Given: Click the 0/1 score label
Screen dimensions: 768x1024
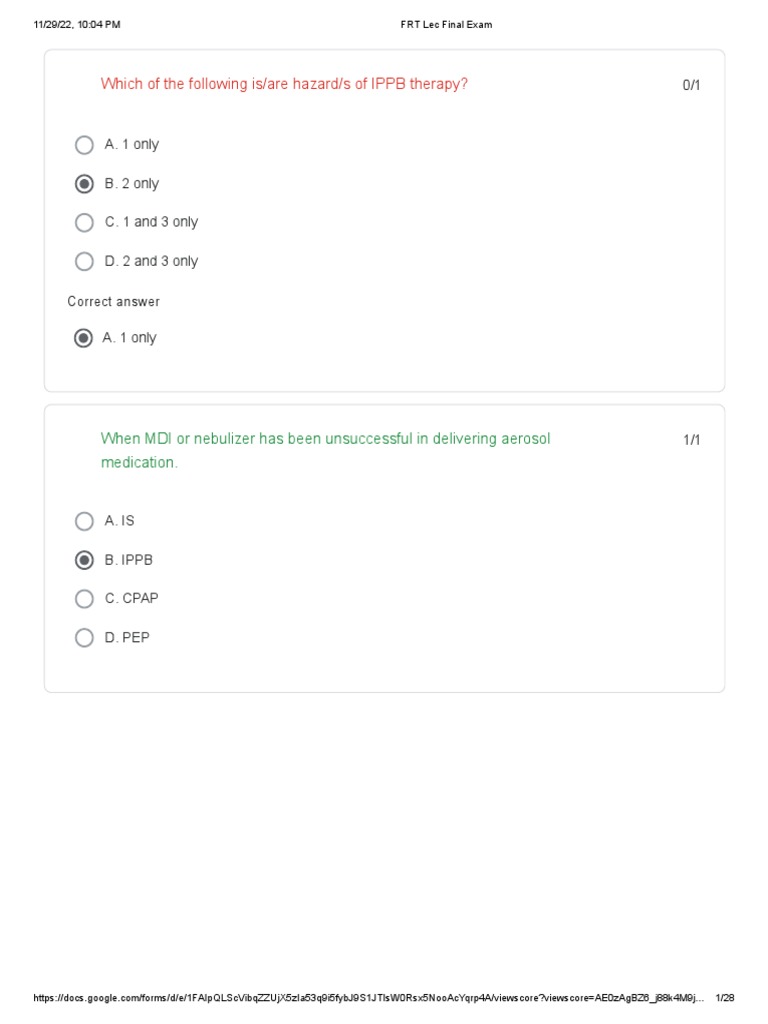Looking at the screenshot, I should point(691,85).
